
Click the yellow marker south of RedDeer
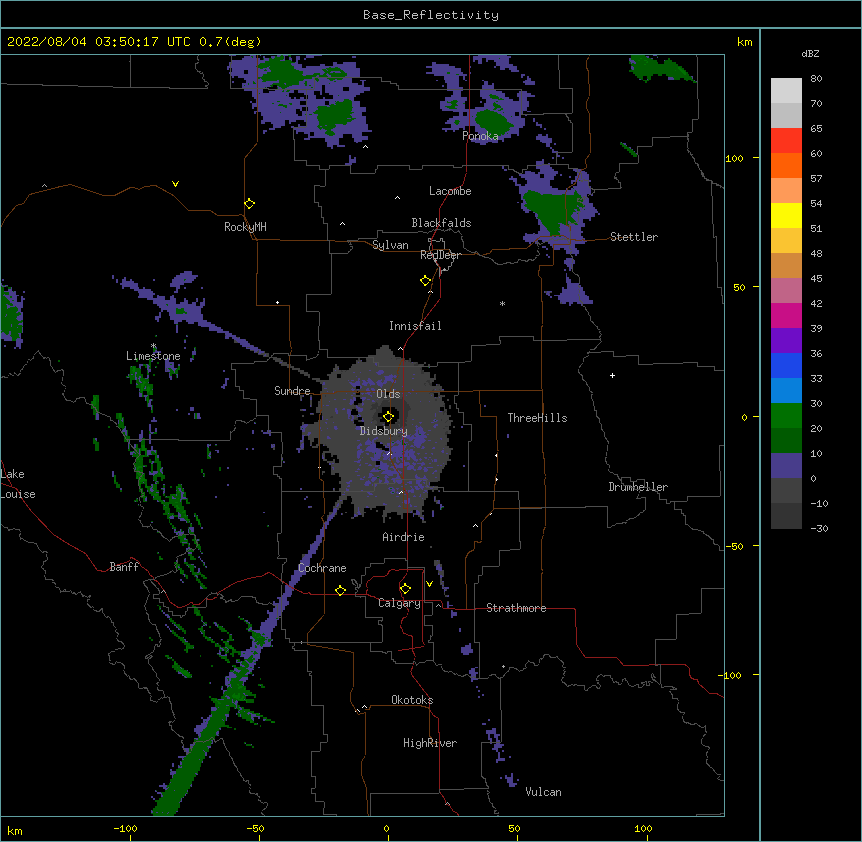pos(425,281)
